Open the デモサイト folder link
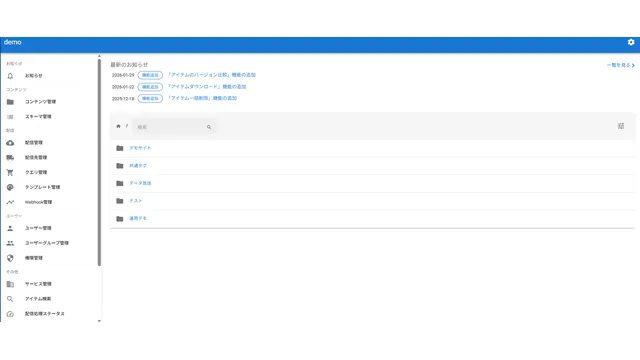The width and height of the screenshot is (640, 360). click(x=140, y=148)
